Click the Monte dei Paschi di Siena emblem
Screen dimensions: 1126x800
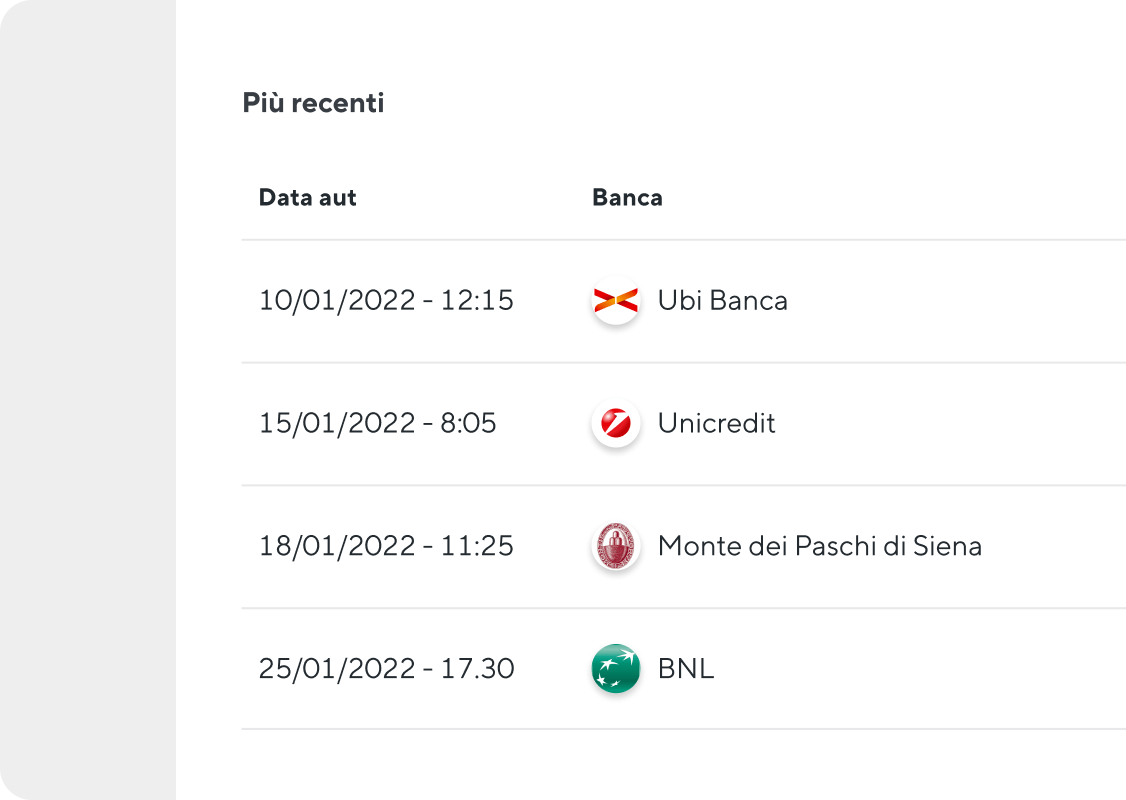(x=615, y=546)
